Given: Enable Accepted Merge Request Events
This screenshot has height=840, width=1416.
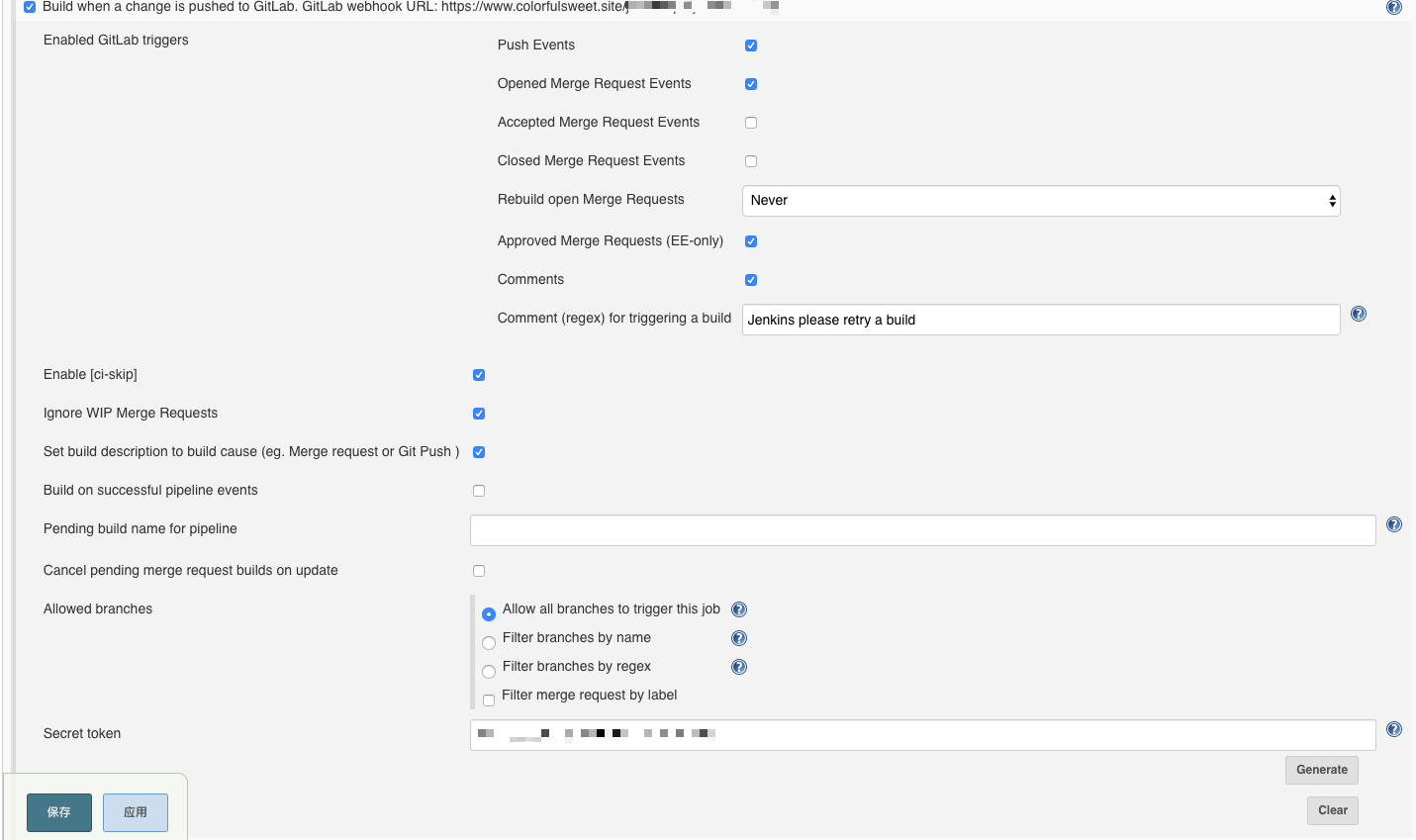Looking at the screenshot, I should (x=751, y=123).
